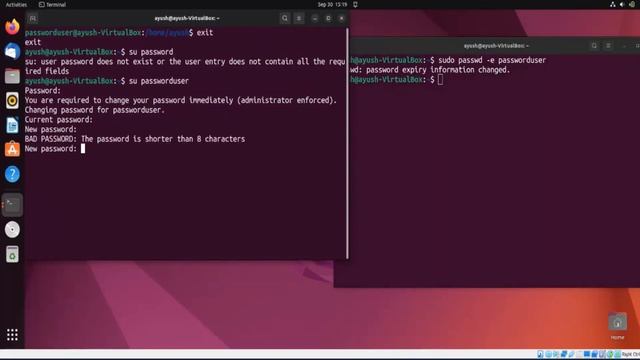Click search icon in the back terminal

(x=594, y=46)
